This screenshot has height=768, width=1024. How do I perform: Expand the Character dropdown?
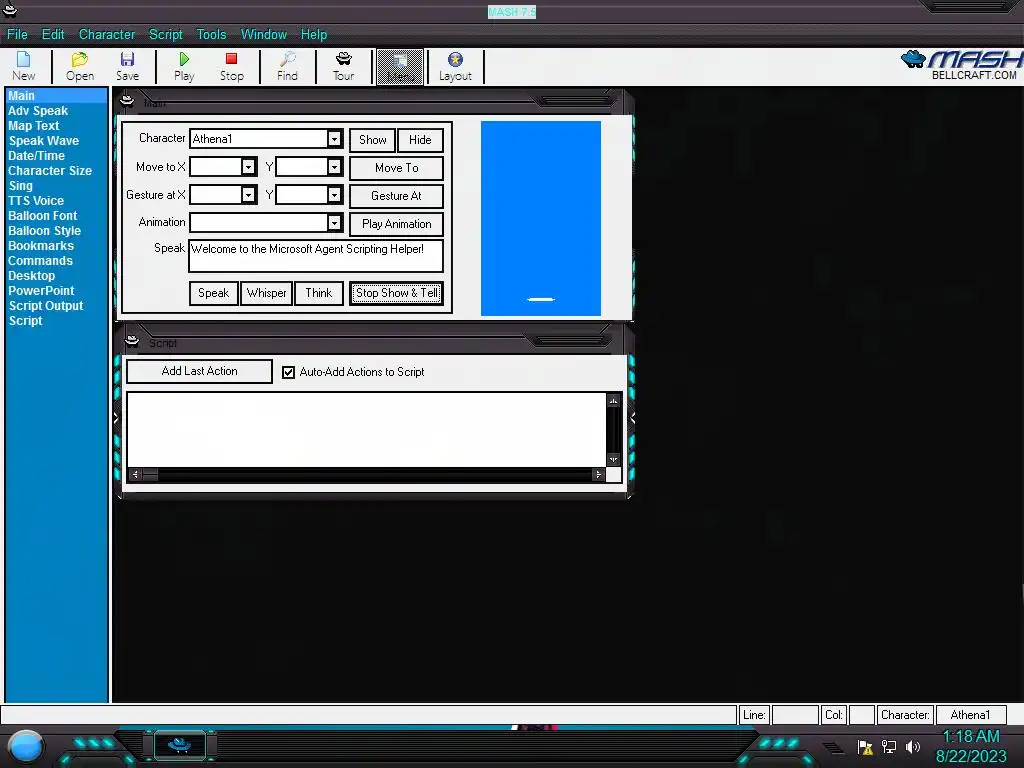tap(334, 138)
